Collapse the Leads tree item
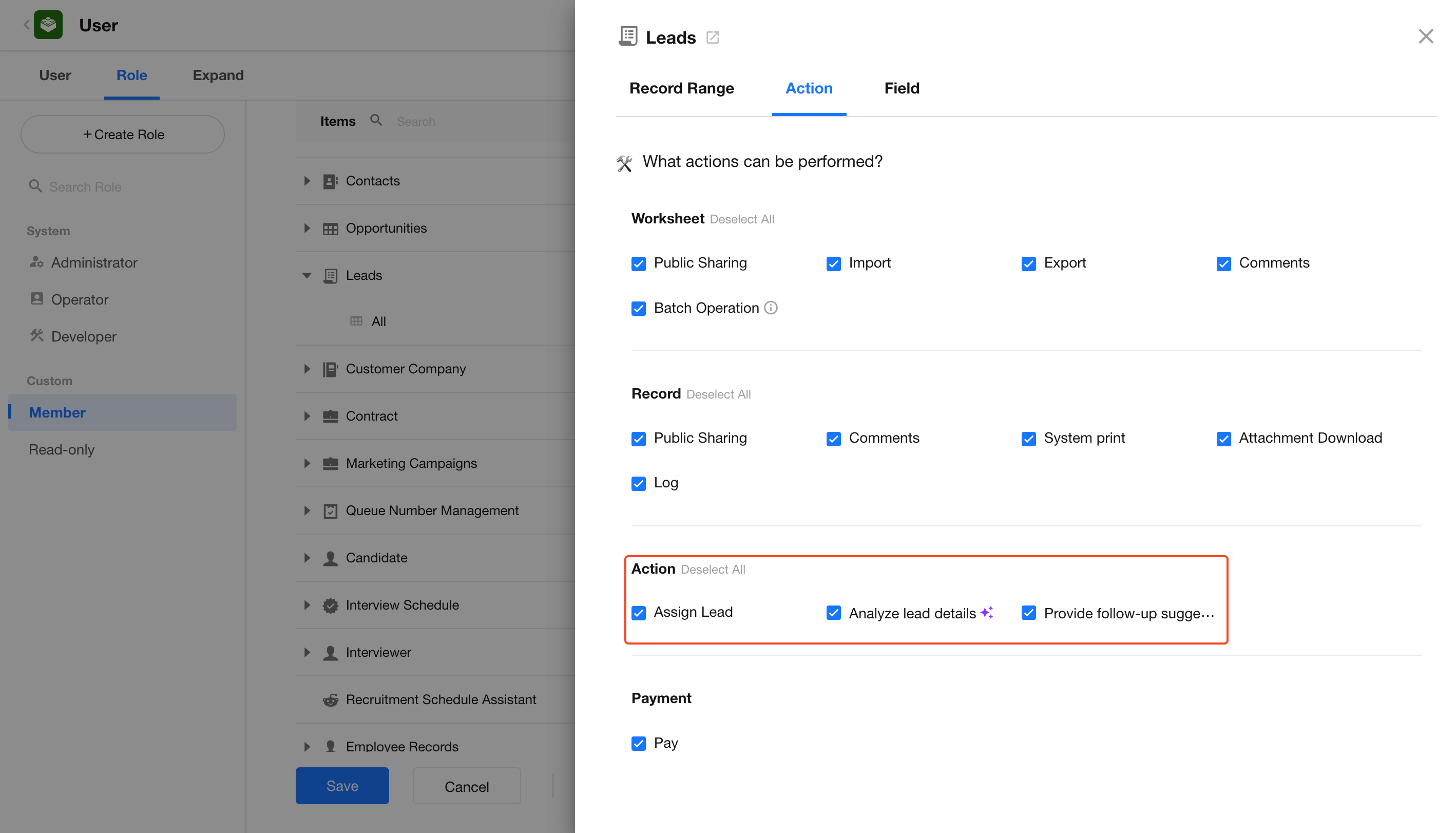The image size is (1456, 833). tap(307, 276)
